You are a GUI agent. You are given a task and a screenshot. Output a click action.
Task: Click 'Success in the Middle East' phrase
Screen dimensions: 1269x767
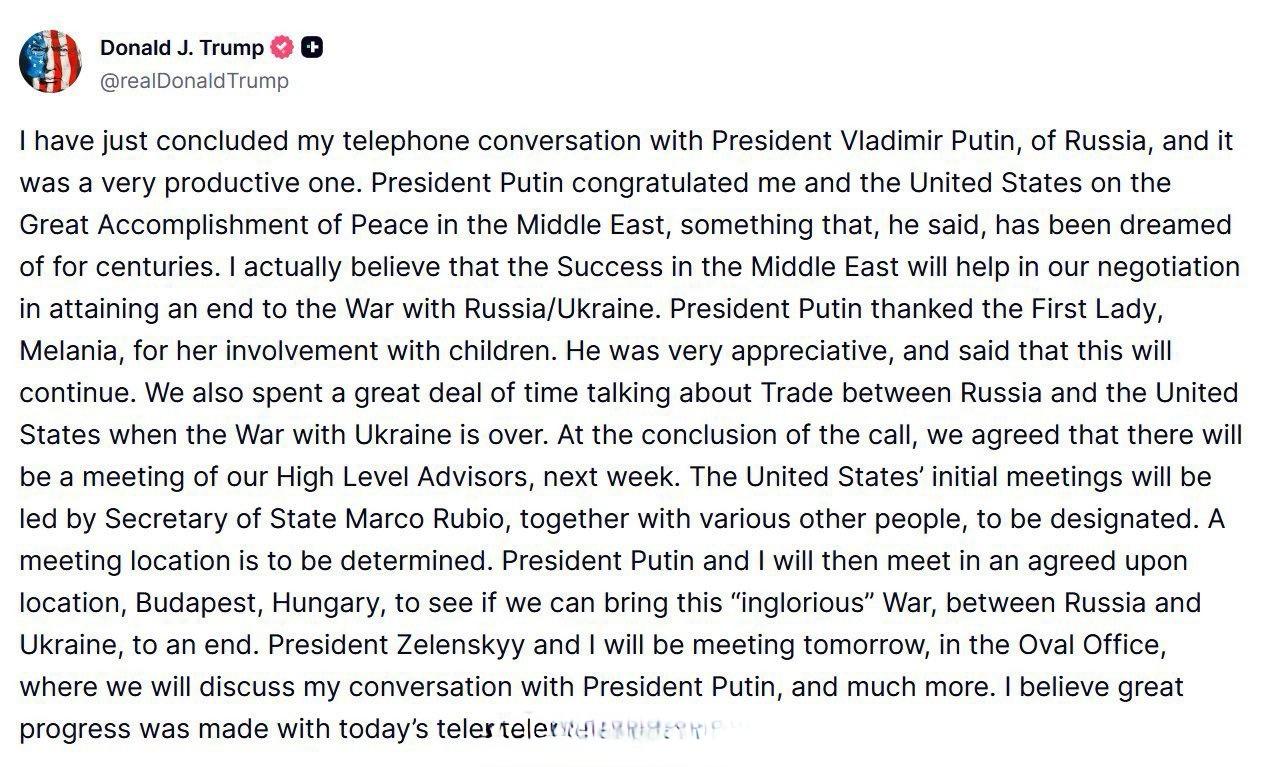point(728,267)
